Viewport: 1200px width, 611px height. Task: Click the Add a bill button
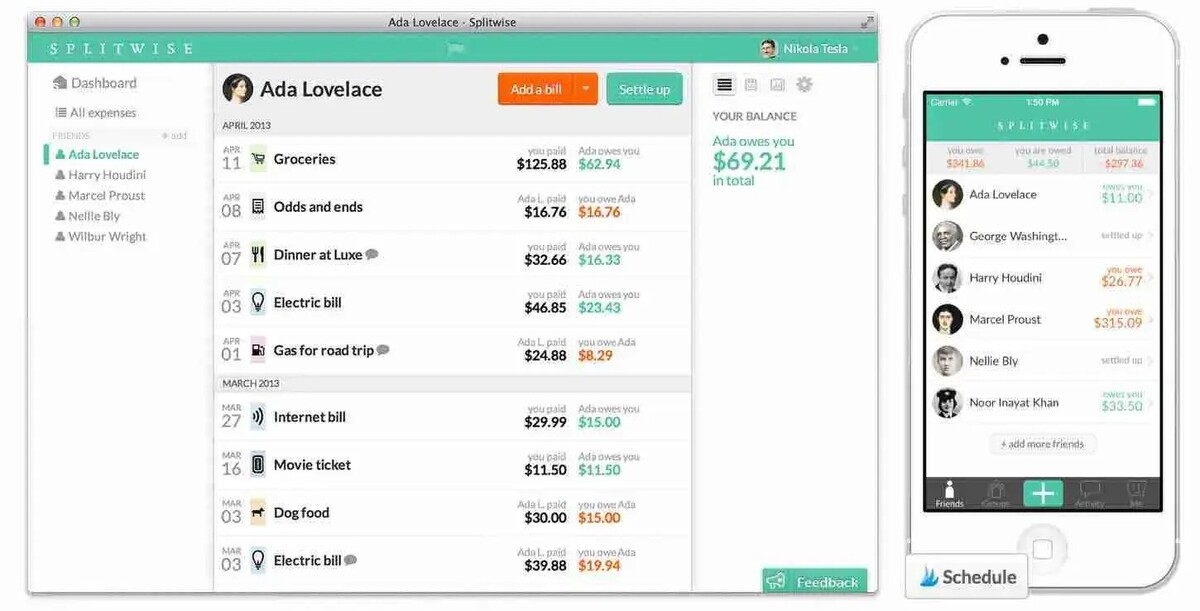pos(536,89)
